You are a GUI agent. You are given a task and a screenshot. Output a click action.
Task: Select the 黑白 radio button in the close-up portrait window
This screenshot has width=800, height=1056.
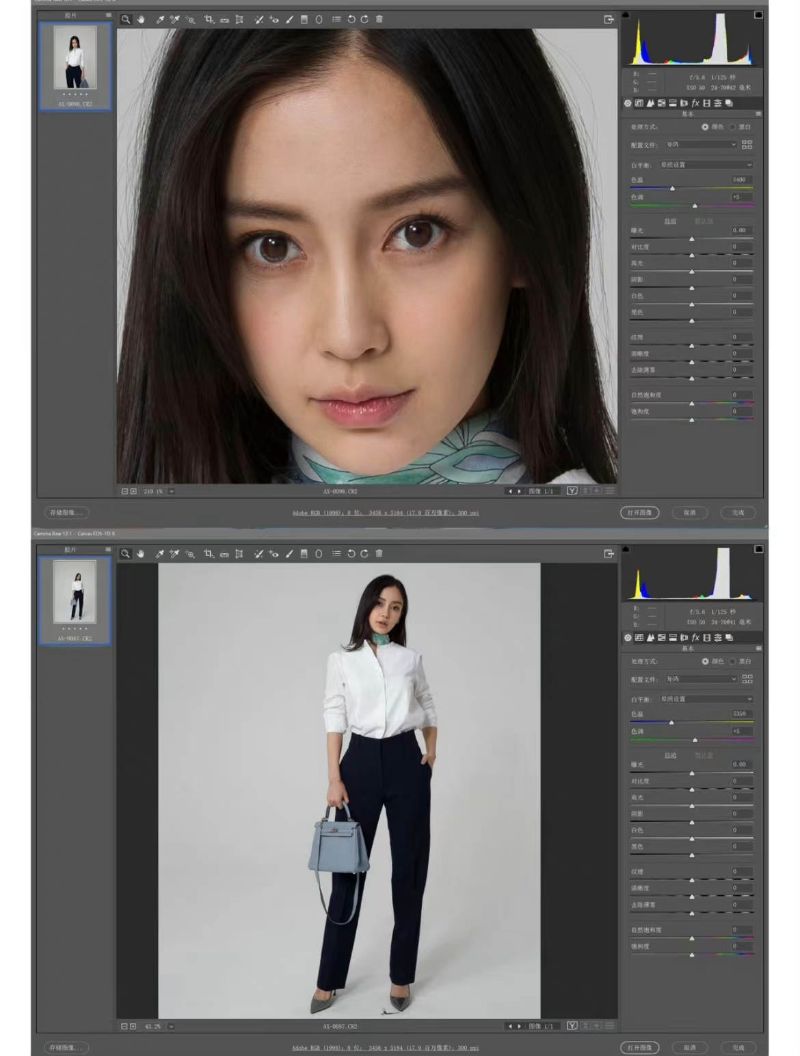(x=732, y=127)
